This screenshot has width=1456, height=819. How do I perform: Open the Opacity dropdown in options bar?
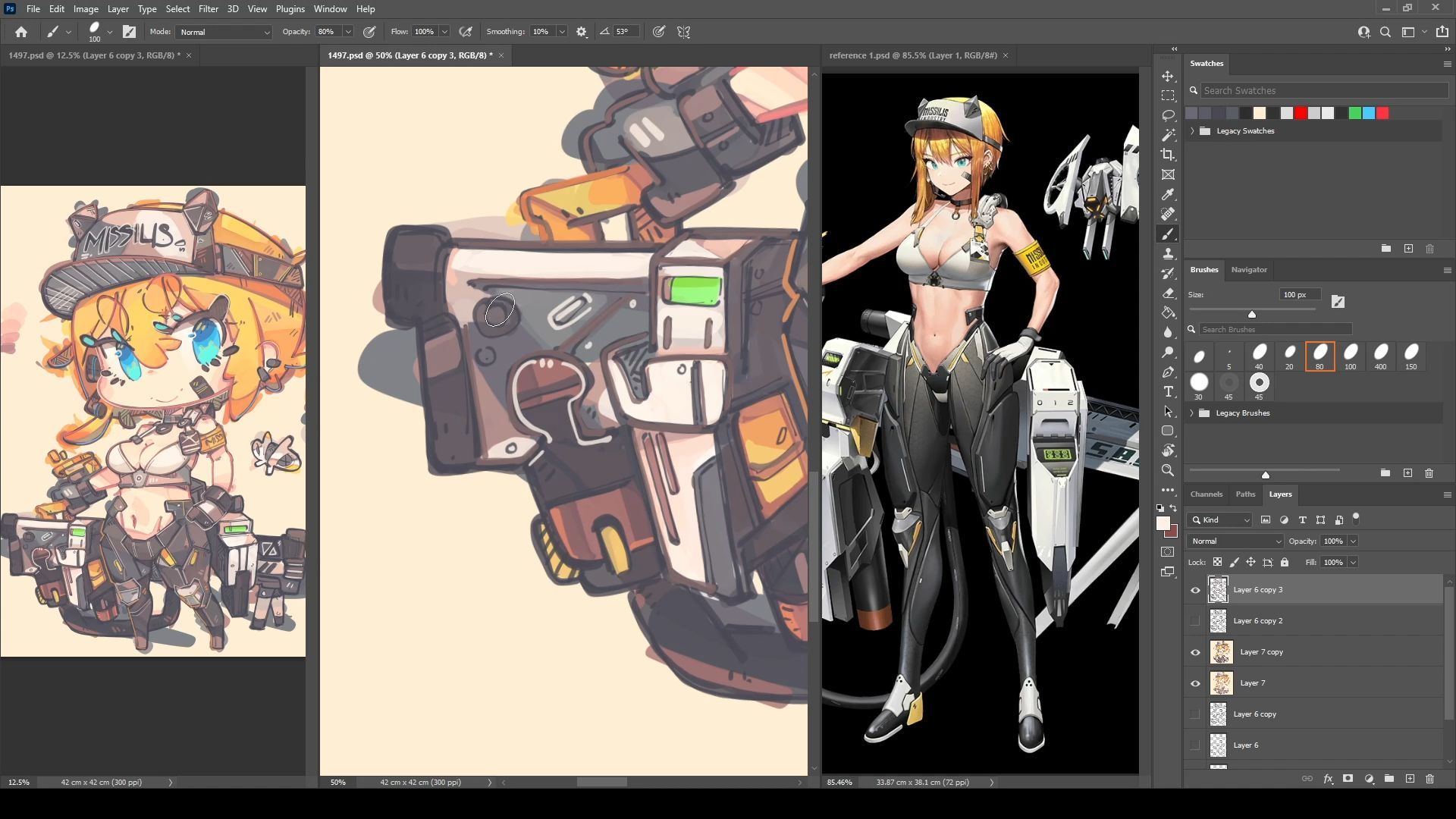click(x=348, y=32)
